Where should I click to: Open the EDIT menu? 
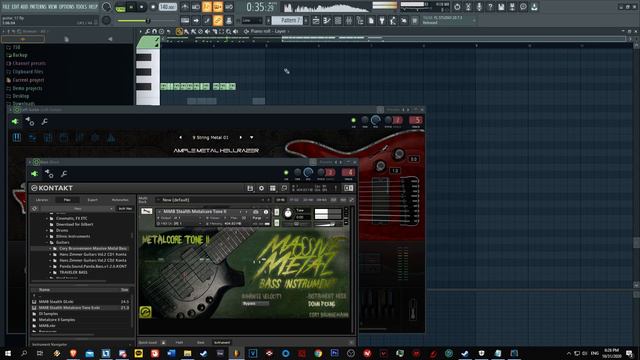16,7
